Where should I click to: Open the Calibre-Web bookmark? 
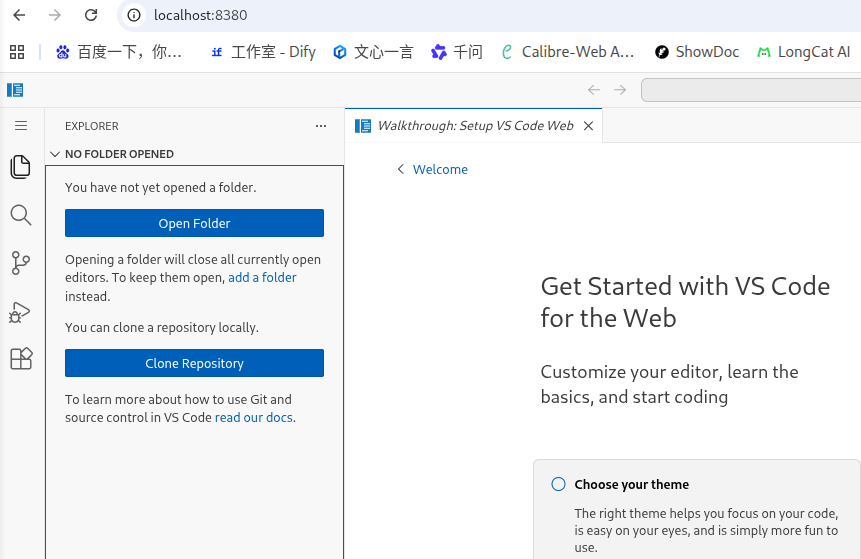click(x=568, y=52)
